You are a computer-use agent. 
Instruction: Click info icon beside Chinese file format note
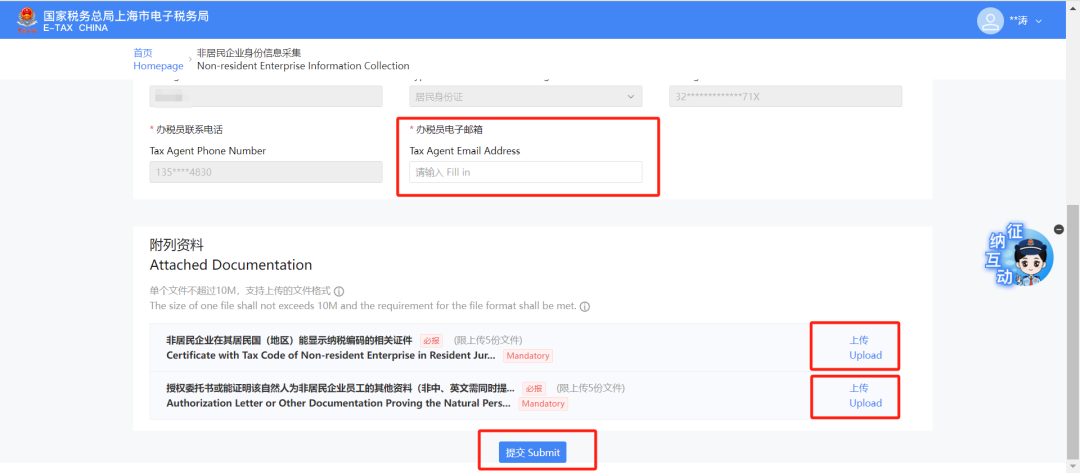pyautogui.click(x=339, y=291)
